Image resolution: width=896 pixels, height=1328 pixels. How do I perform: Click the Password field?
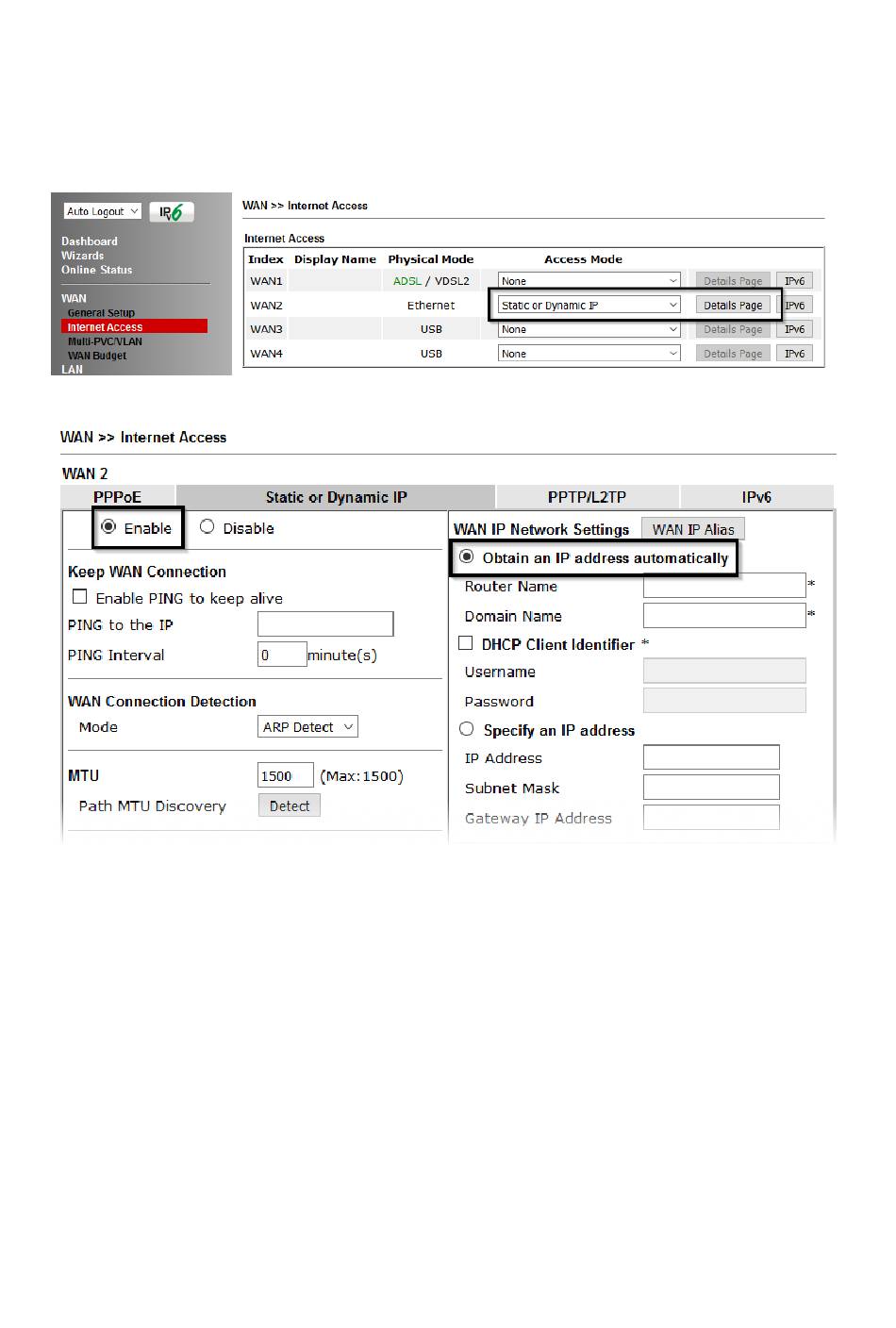724,701
